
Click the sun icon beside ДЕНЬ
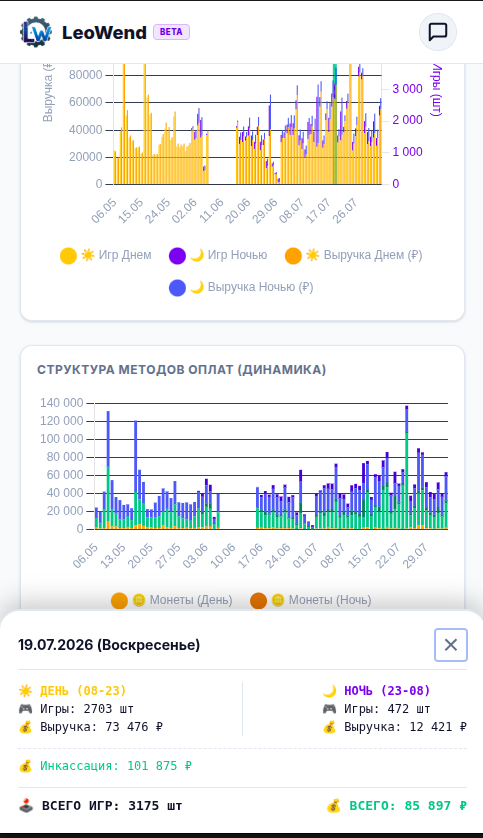(25, 690)
